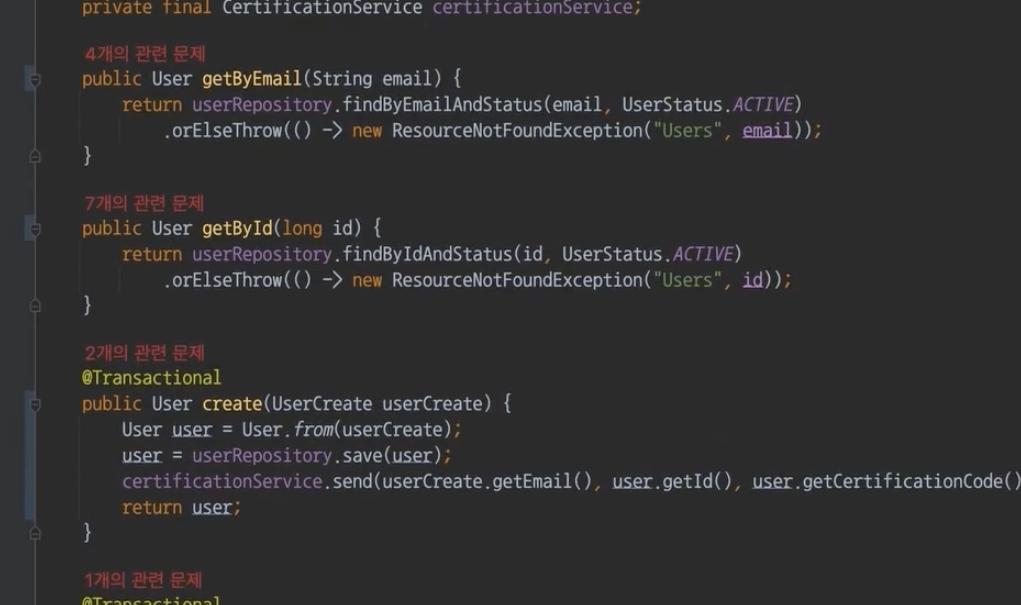Screen dimensions: 1021x605
Task: Click fold end marker of getById method
Action: click(x=35, y=305)
